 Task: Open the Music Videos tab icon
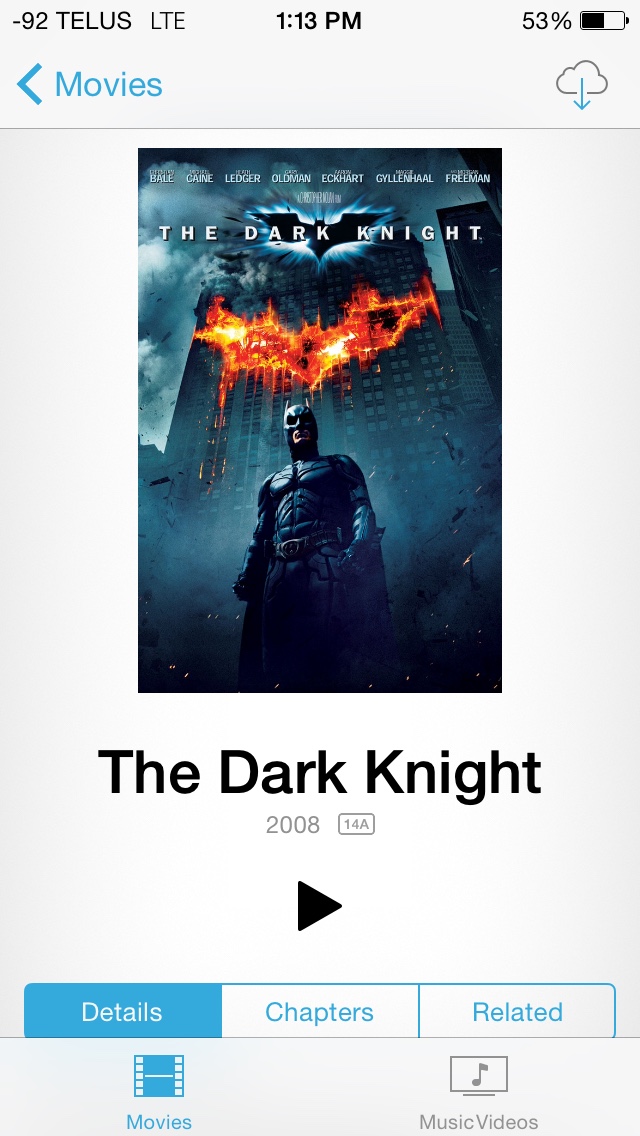point(478,1076)
